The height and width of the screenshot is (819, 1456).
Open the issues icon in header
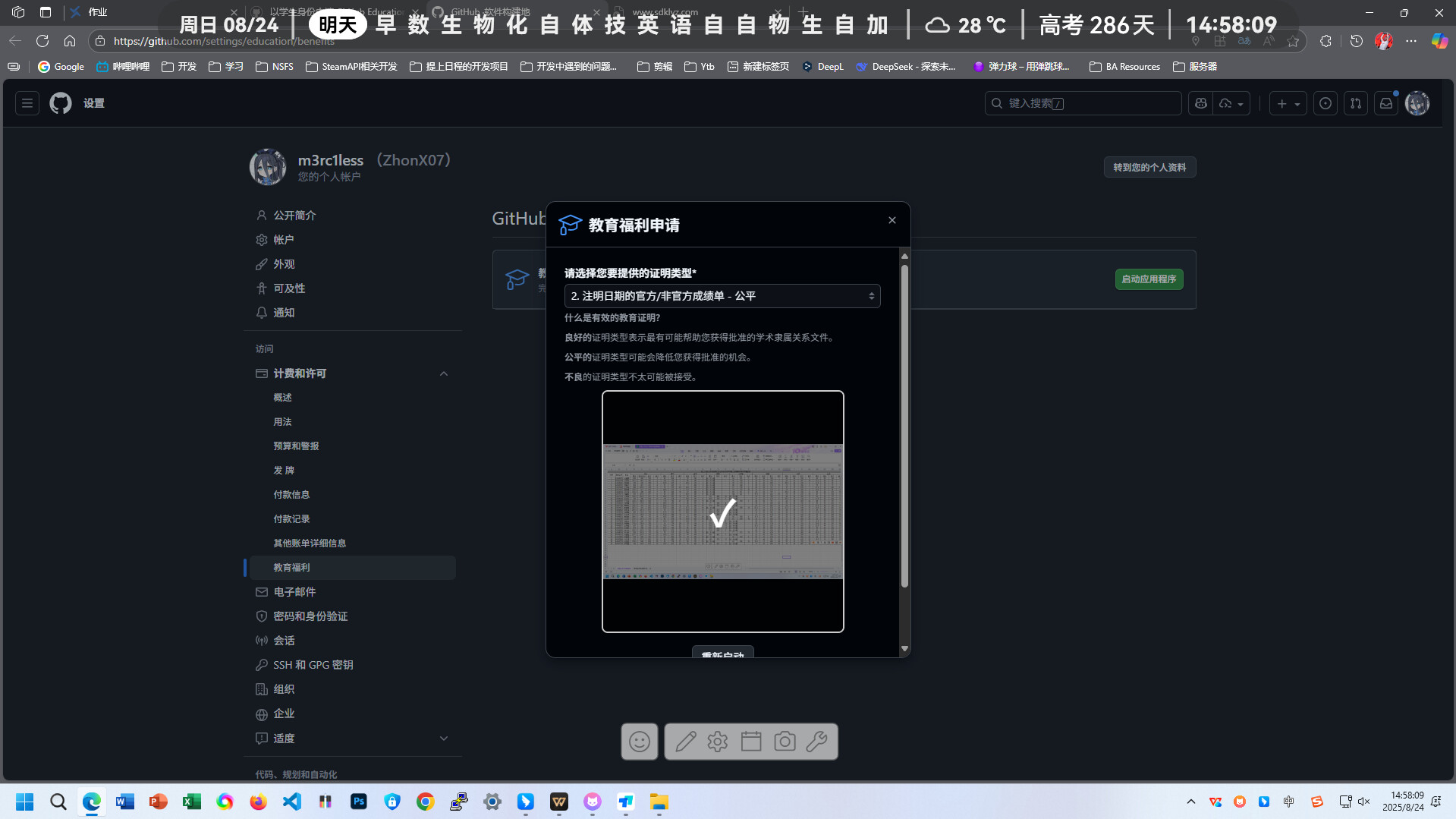click(1325, 103)
